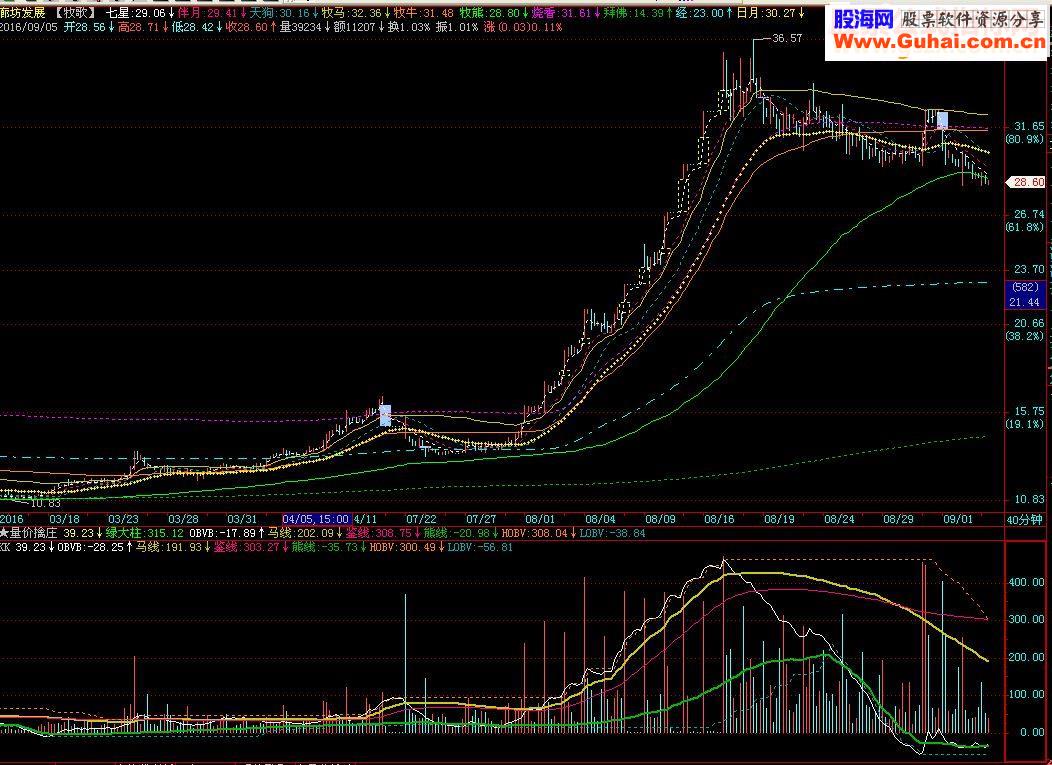This screenshot has height=765, width=1052.
Task: Select the HOBV:308.04 readout
Action: [x=534, y=533]
